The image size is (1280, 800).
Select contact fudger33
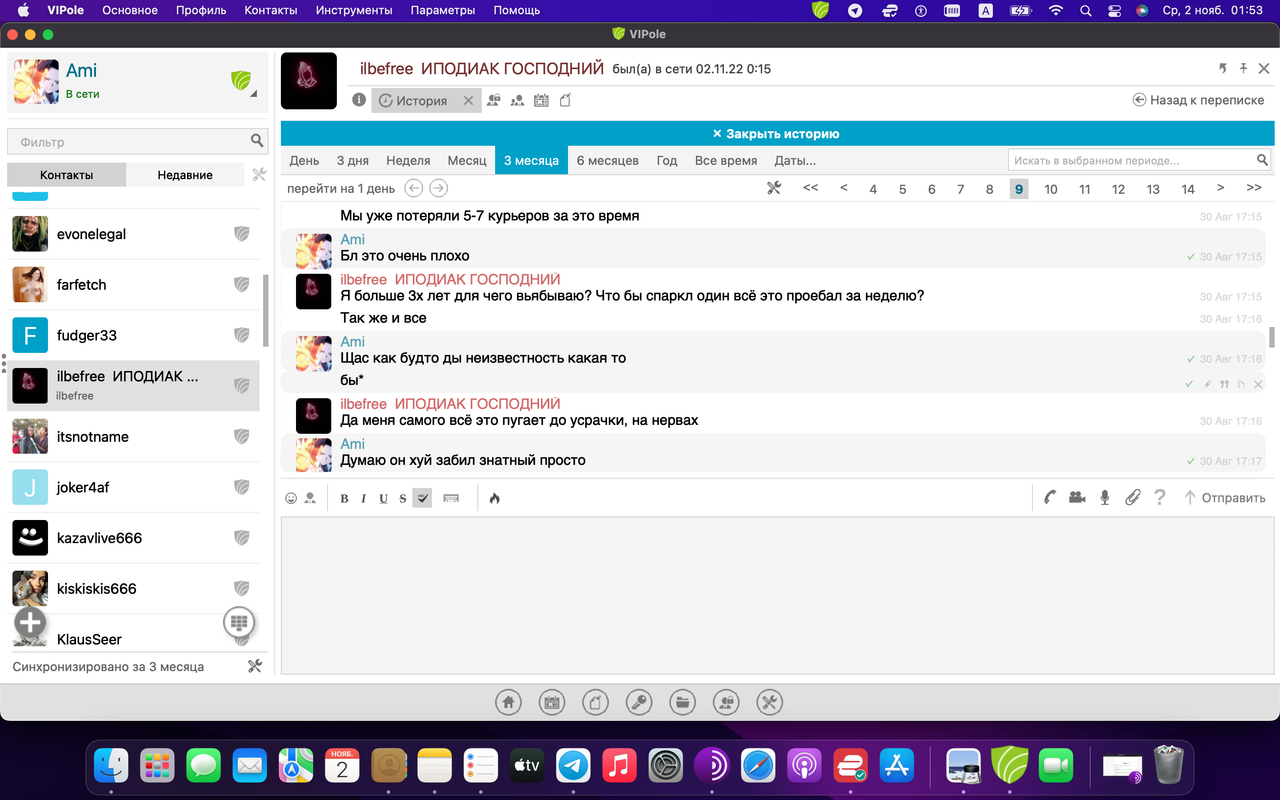[x=133, y=335]
